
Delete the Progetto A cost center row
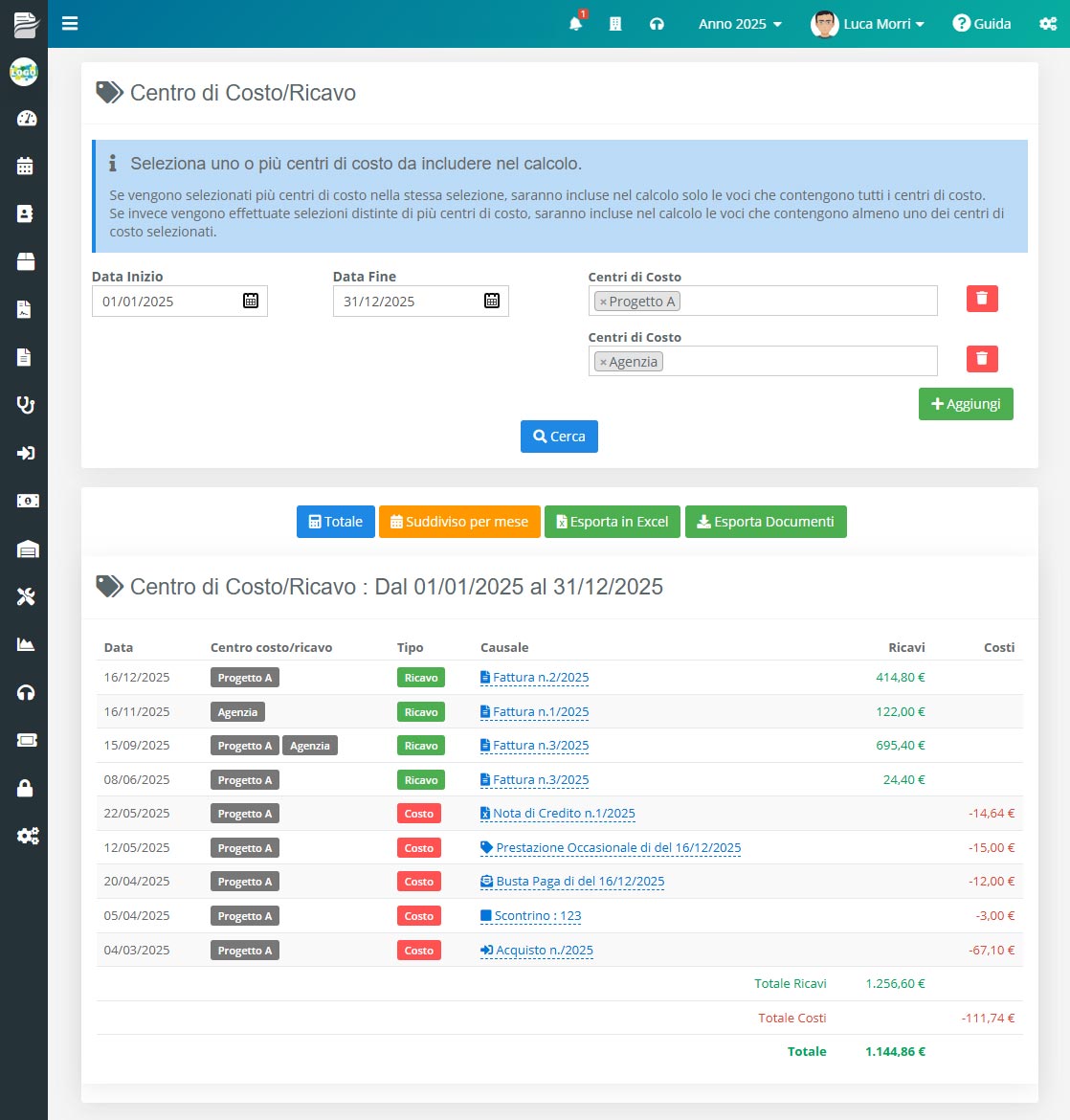click(982, 299)
